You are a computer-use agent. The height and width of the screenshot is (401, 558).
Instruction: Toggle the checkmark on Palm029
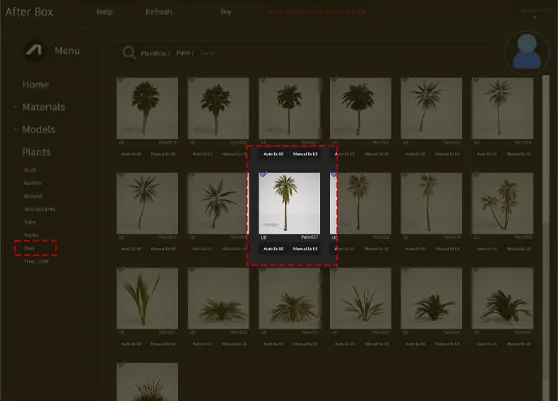(x=405, y=174)
